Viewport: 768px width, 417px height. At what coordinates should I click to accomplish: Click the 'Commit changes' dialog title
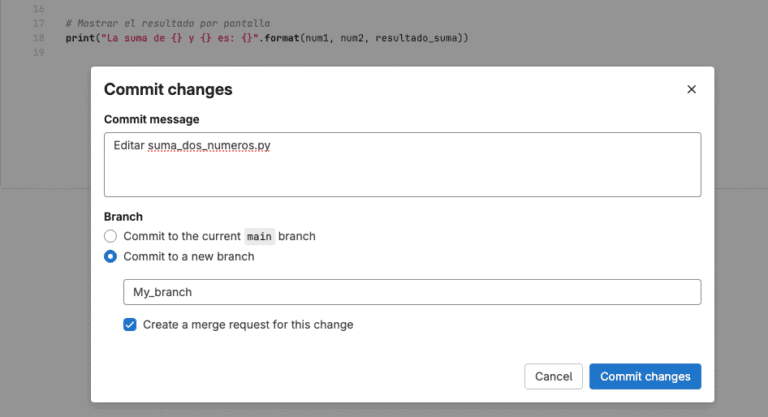(x=168, y=90)
